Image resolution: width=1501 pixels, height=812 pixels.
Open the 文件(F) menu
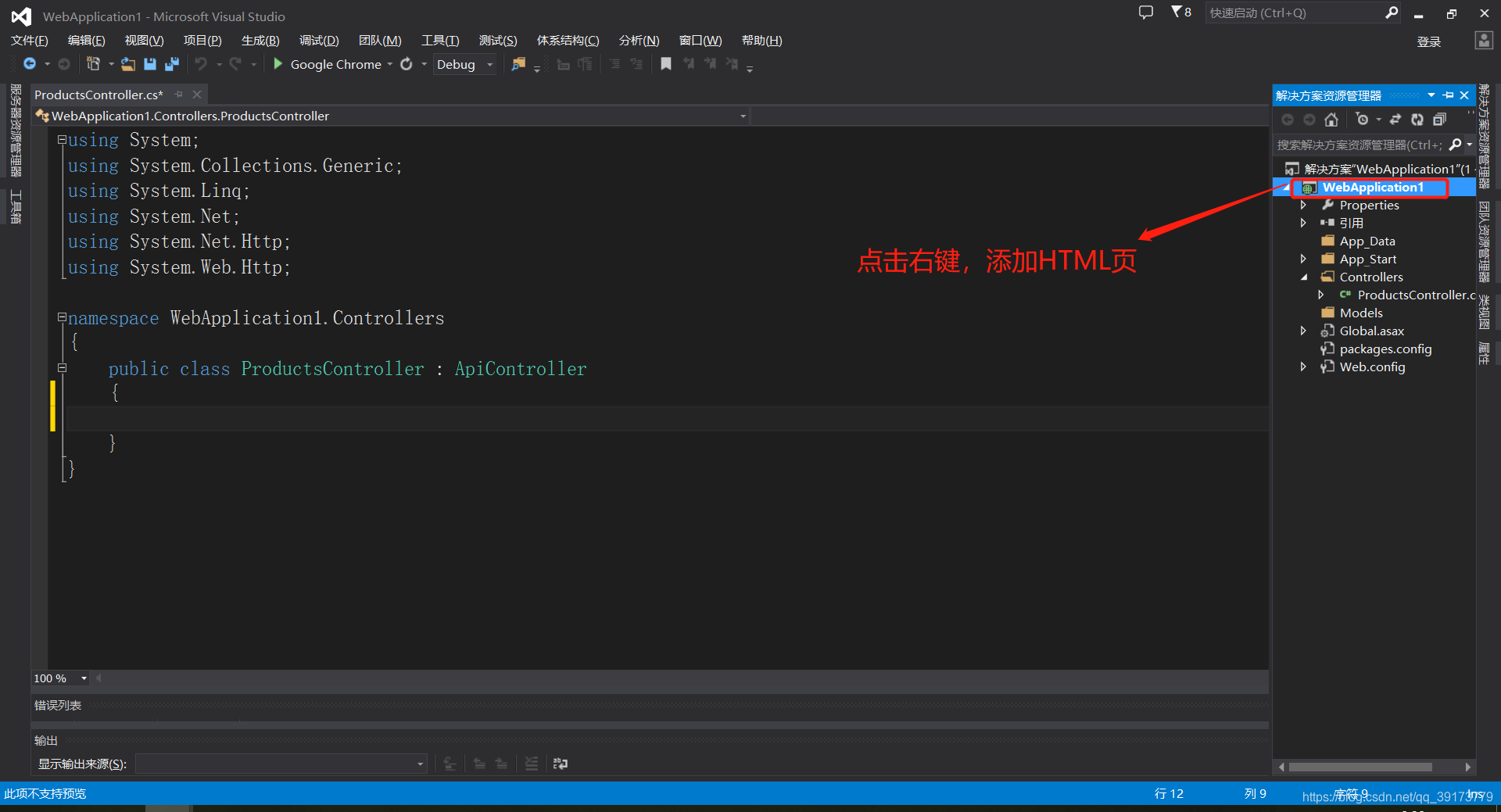coord(30,41)
